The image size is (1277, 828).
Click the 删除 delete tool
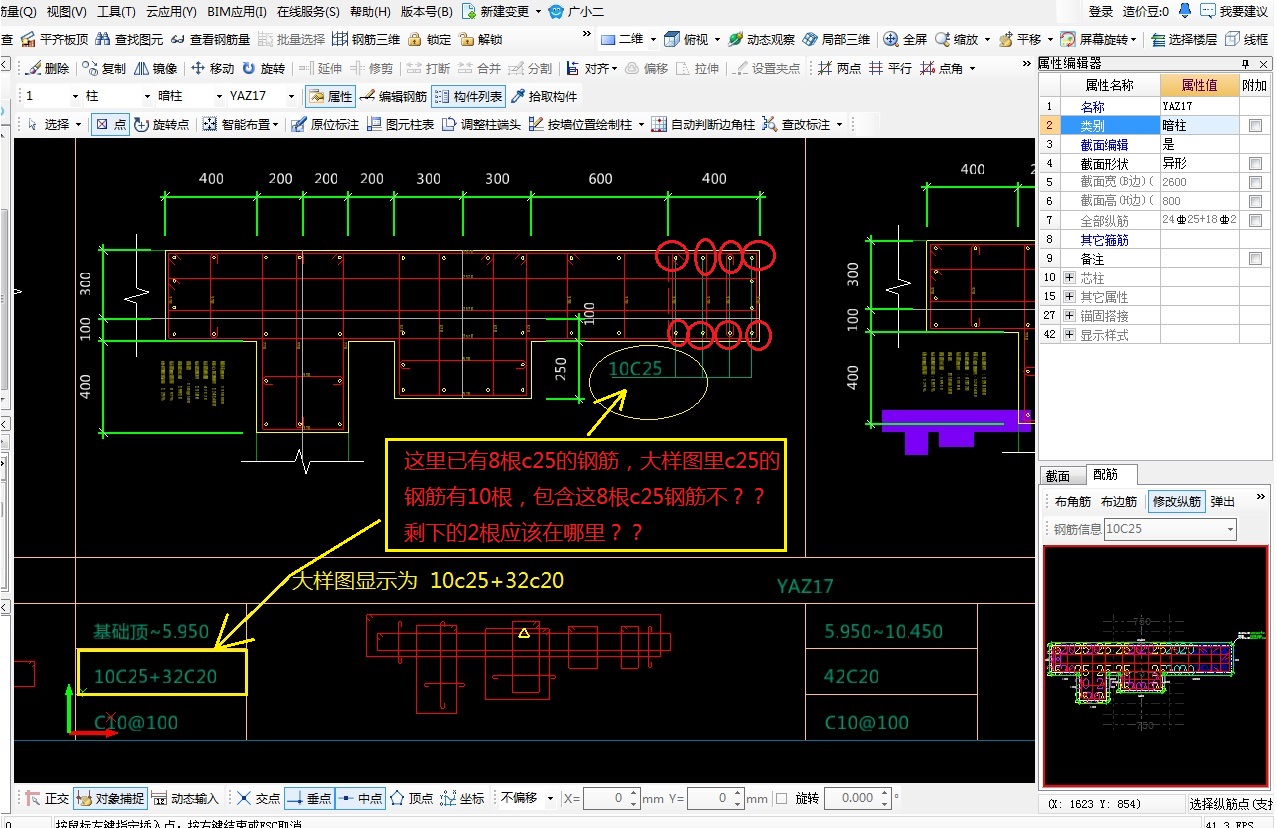point(47,68)
